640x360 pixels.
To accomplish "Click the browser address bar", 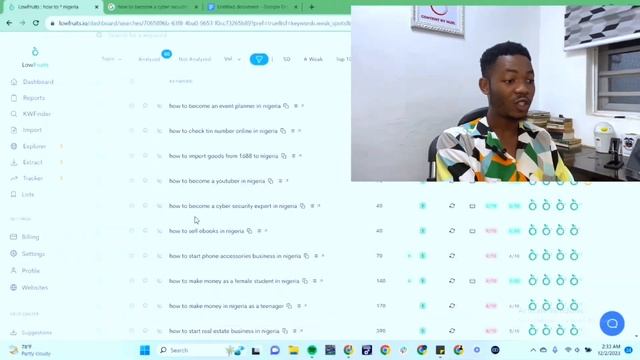I will click(200, 23).
